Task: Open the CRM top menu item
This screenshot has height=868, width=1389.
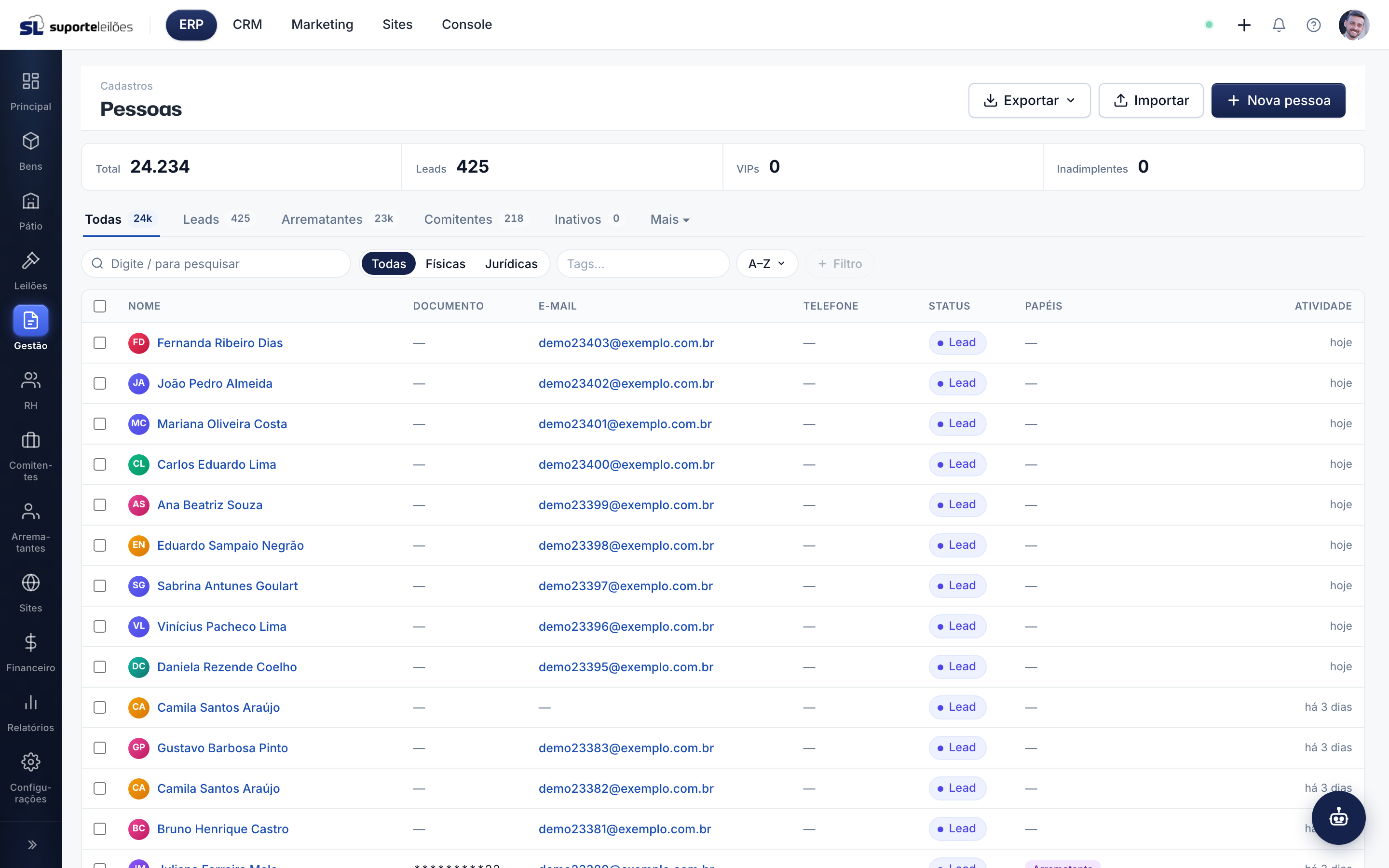Action: [x=247, y=25]
